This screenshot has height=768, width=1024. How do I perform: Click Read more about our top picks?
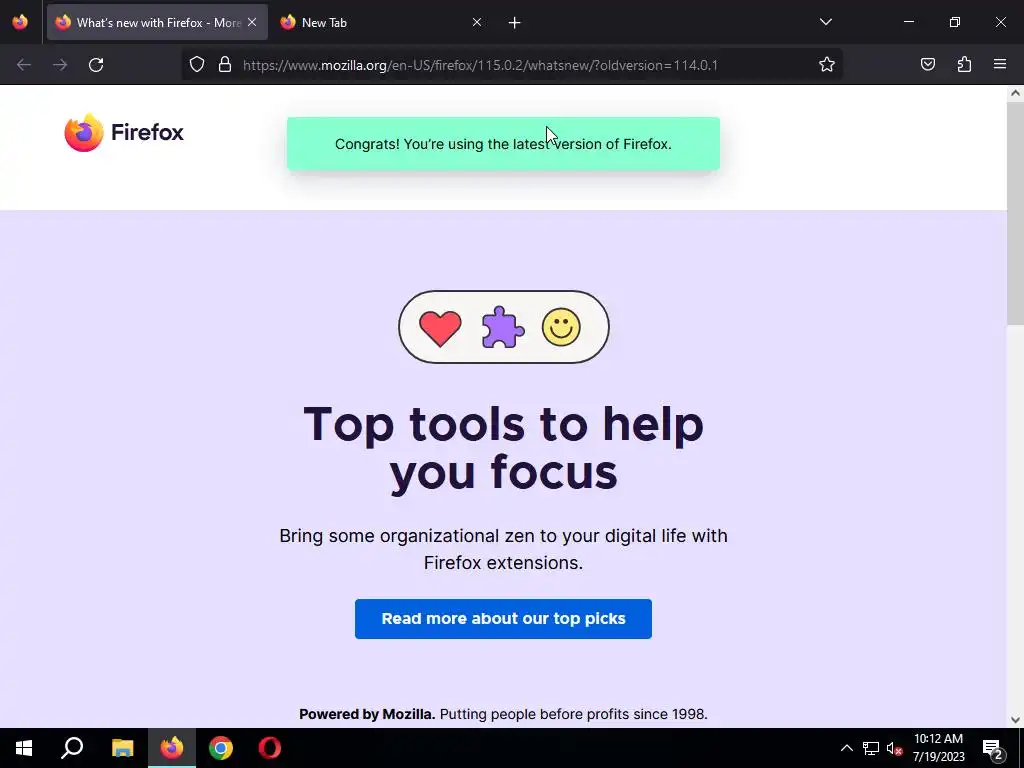(x=504, y=618)
